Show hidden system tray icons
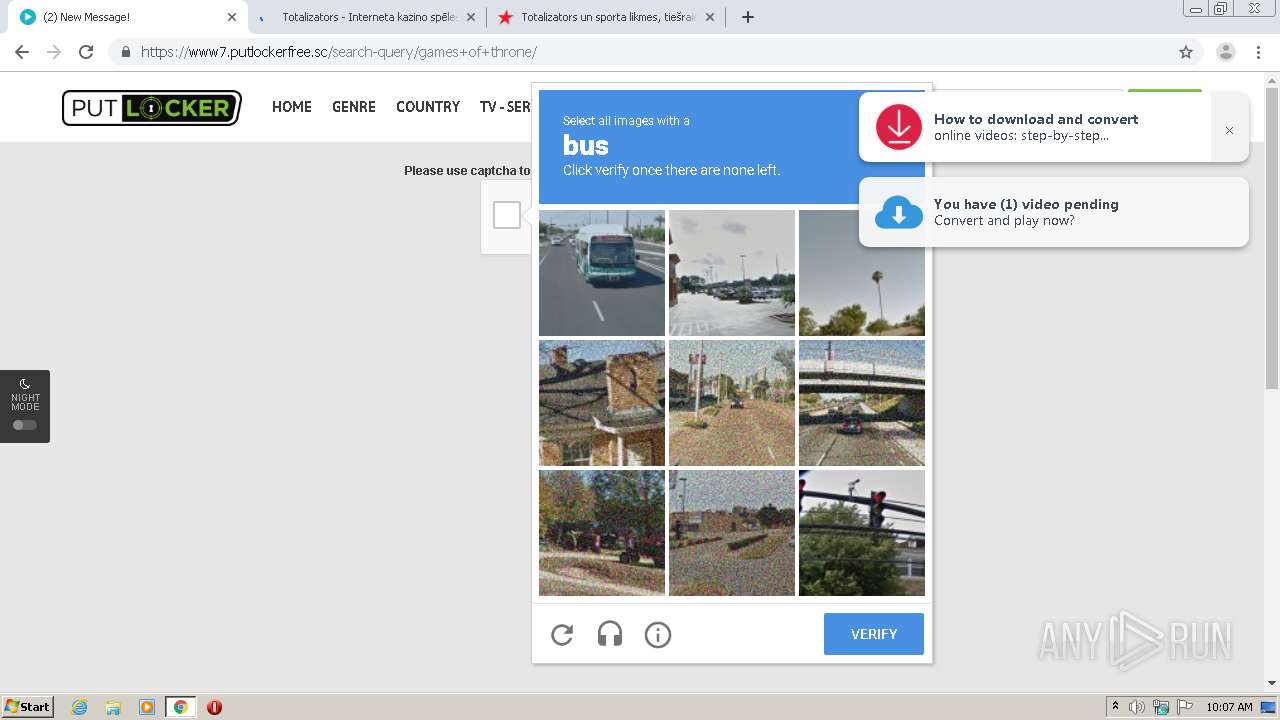 point(1115,707)
